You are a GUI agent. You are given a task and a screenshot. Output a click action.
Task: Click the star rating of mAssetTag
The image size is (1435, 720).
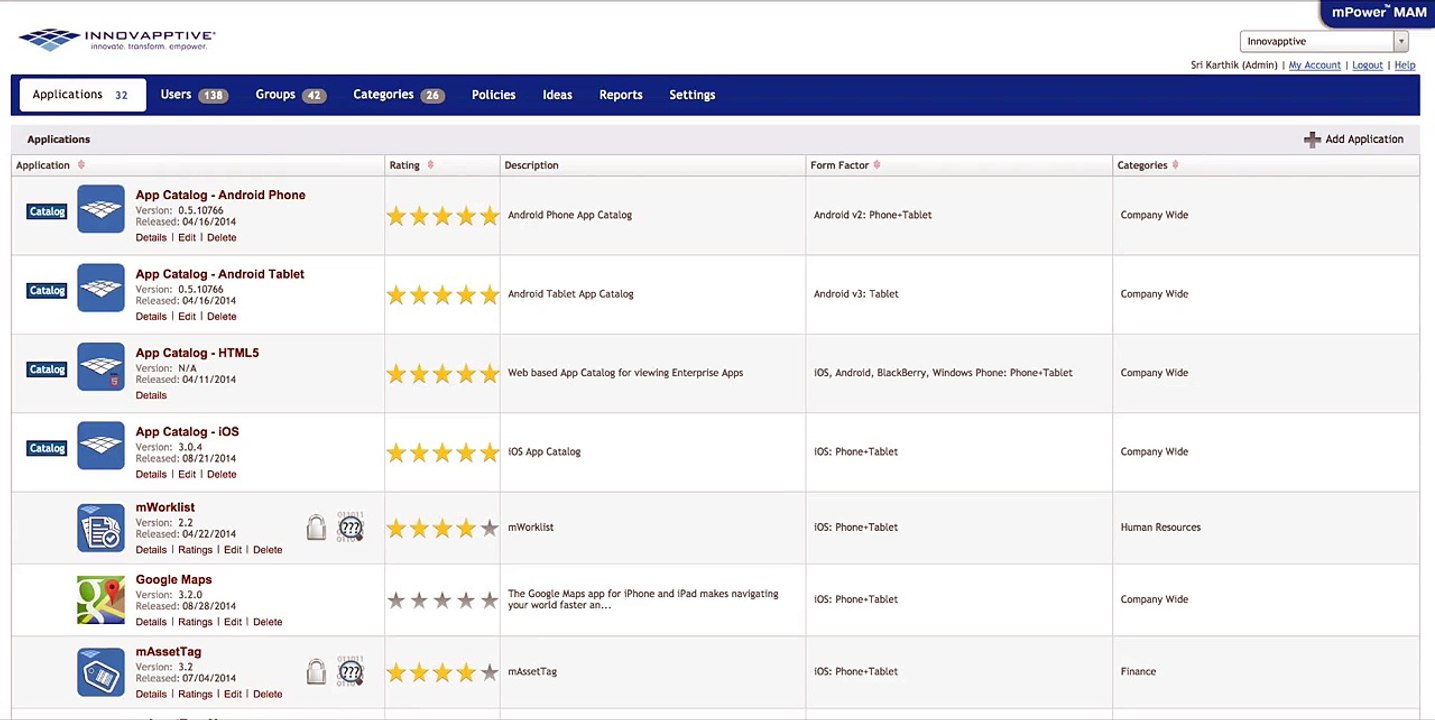pyautogui.click(x=442, y=672)
